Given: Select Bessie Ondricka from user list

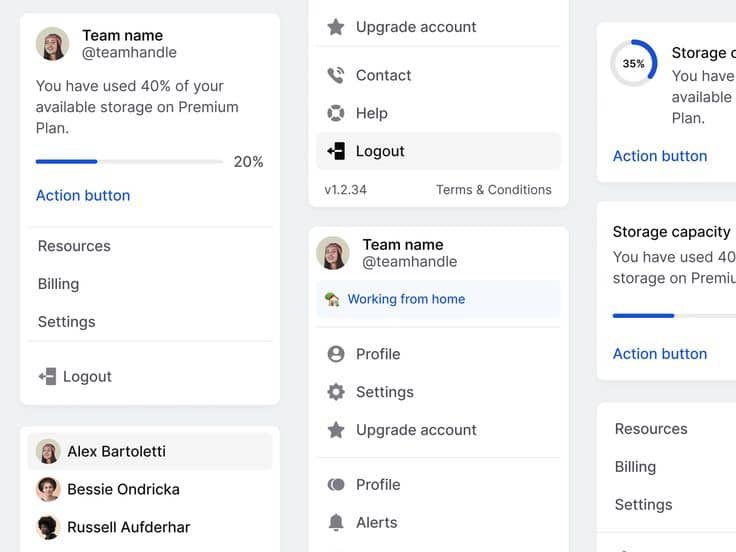Looking at the screenshot, I should click(150, 489).
